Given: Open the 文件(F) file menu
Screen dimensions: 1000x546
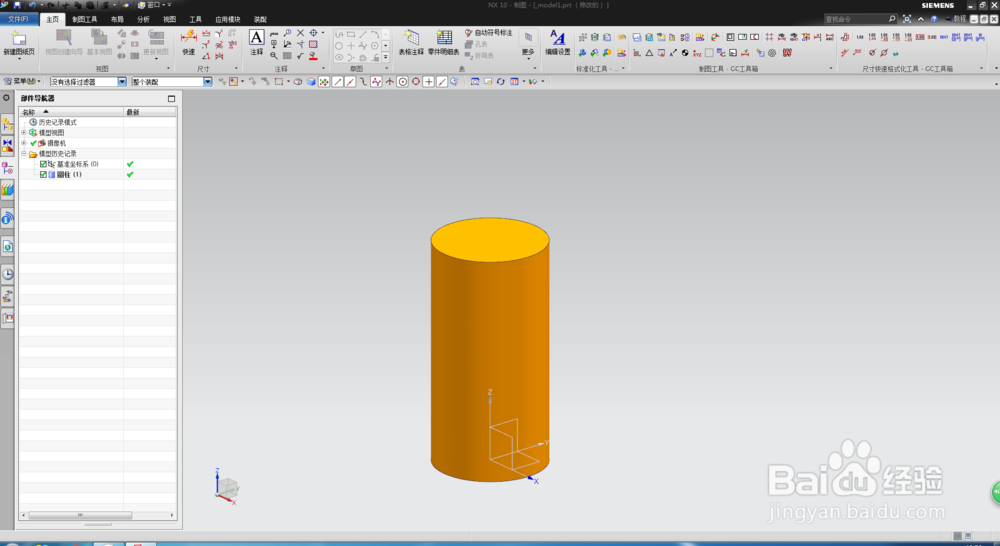Looking at the screenshot, I should 18,19.
